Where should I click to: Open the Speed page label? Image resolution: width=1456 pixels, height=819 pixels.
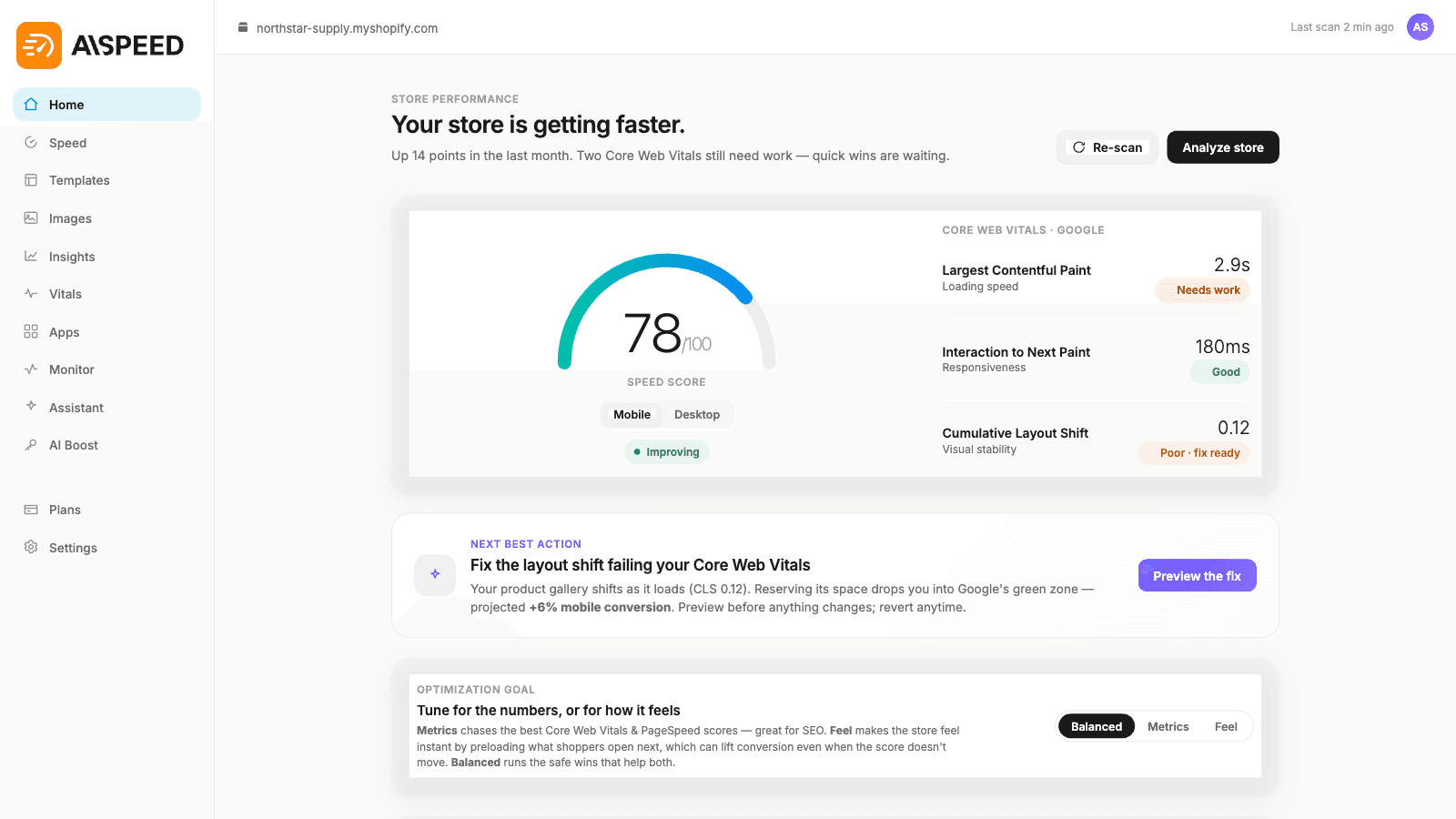[67, 143]
